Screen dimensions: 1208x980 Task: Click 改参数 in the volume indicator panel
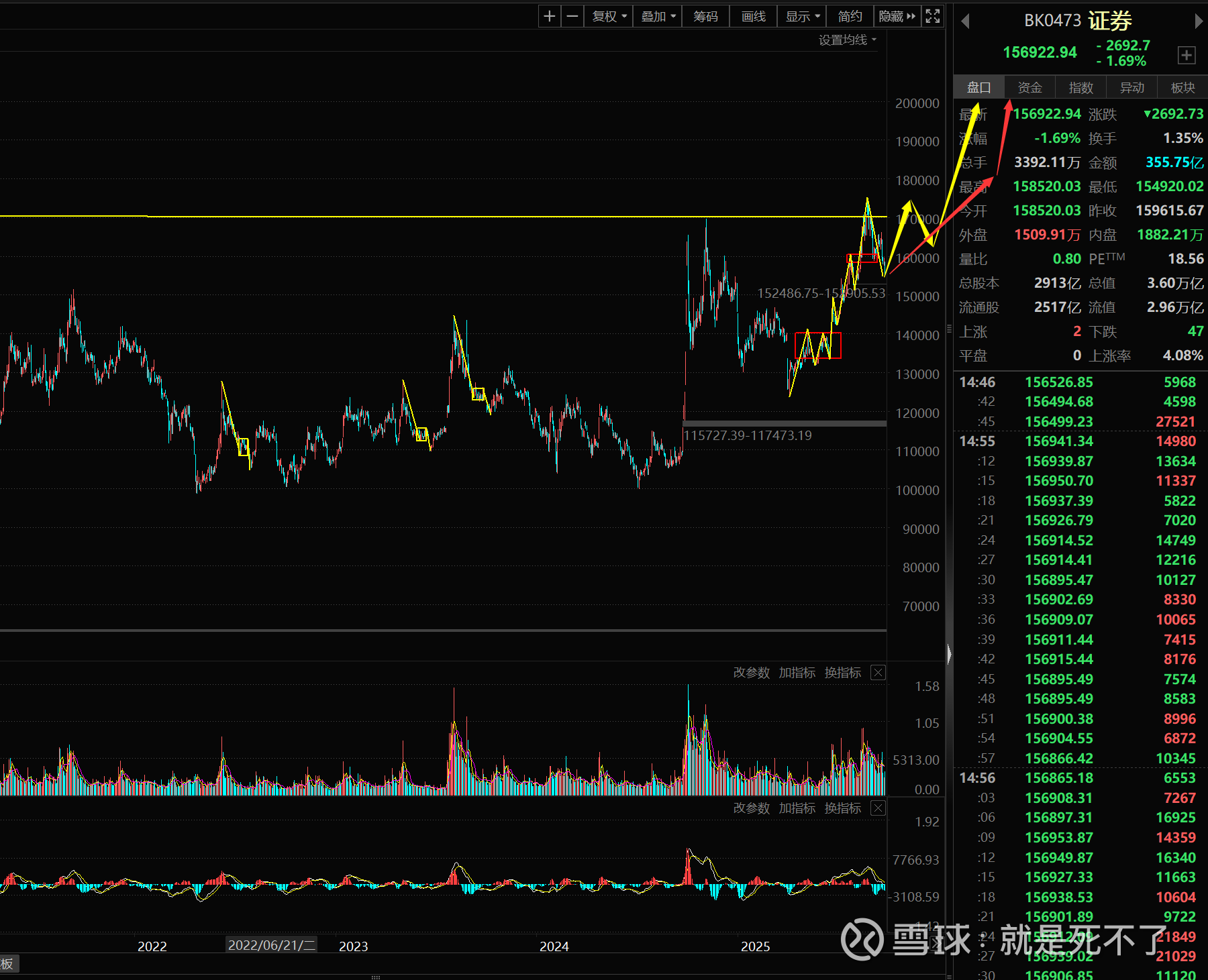click(x=751, y=673)
